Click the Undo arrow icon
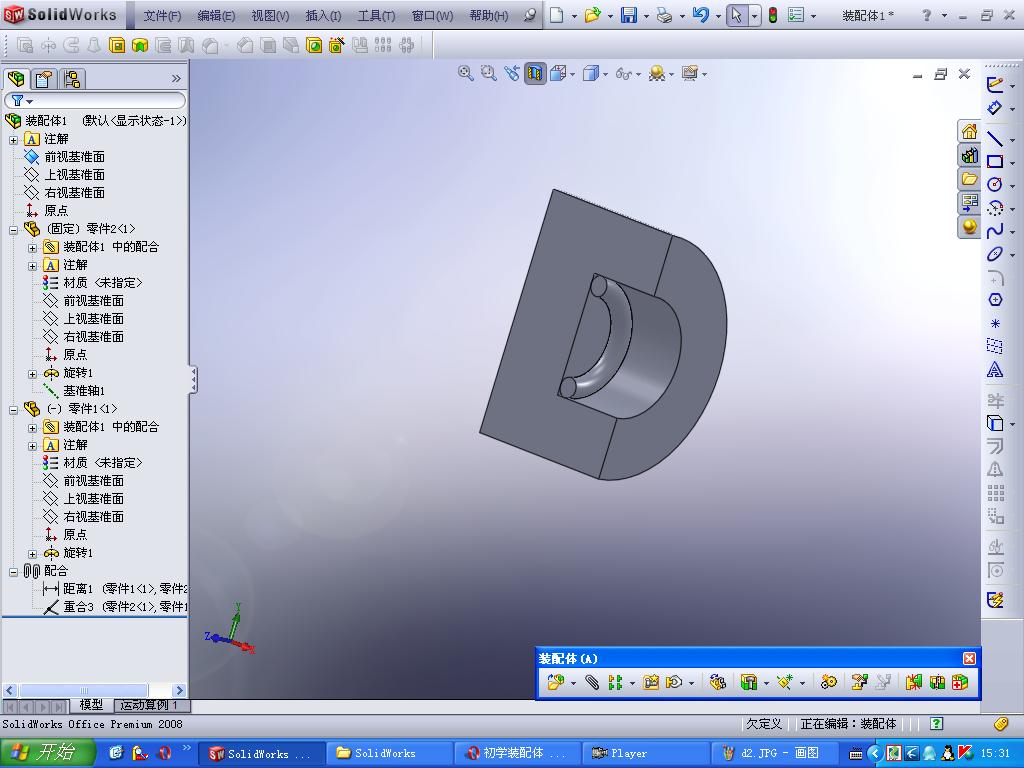The width and height of the screenshot is (1024, 768). [x=700, y=15]
